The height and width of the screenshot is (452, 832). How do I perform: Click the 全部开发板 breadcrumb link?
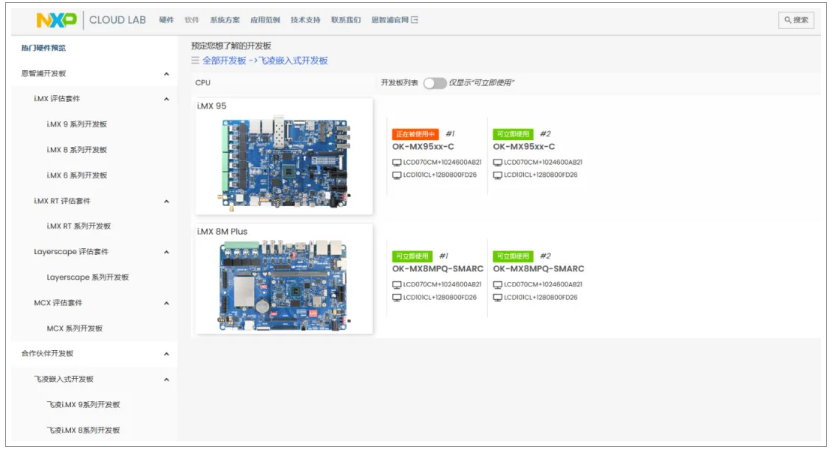pyautogui.click(x=224, y=60)
